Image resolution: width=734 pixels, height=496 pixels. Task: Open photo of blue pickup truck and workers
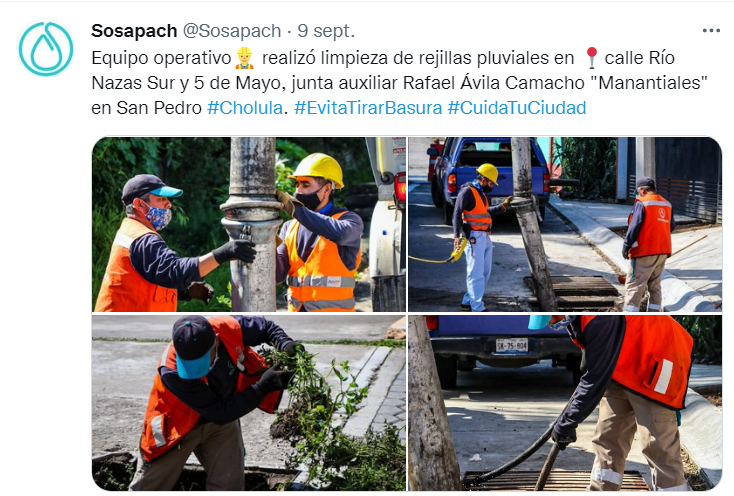(x=565, y=224)
